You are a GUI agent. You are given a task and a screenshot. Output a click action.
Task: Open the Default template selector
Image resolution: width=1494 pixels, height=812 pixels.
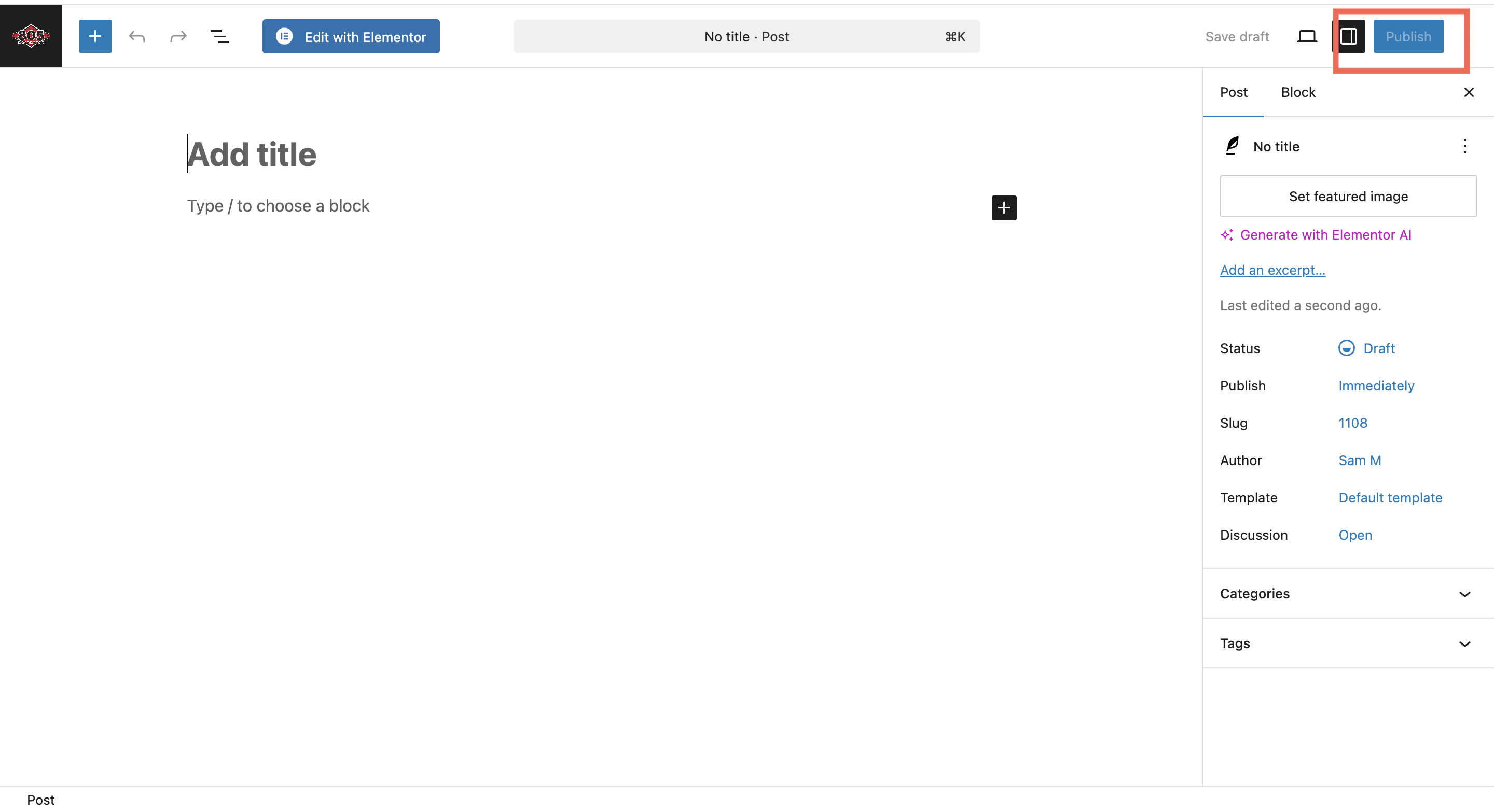[x=1390, y=498]
